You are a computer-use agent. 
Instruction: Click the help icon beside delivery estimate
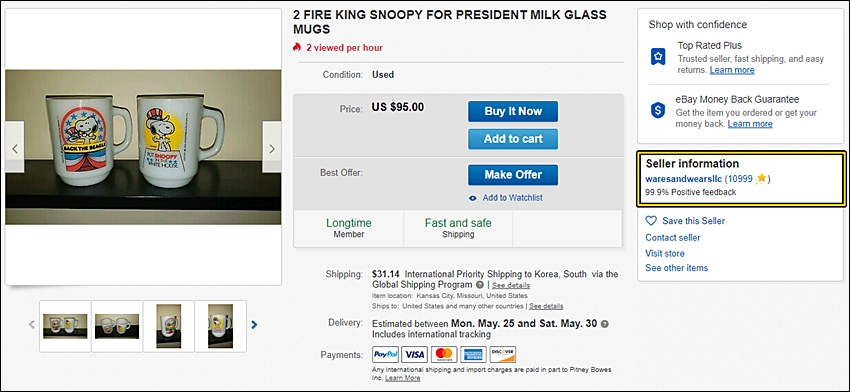point(605,324)
